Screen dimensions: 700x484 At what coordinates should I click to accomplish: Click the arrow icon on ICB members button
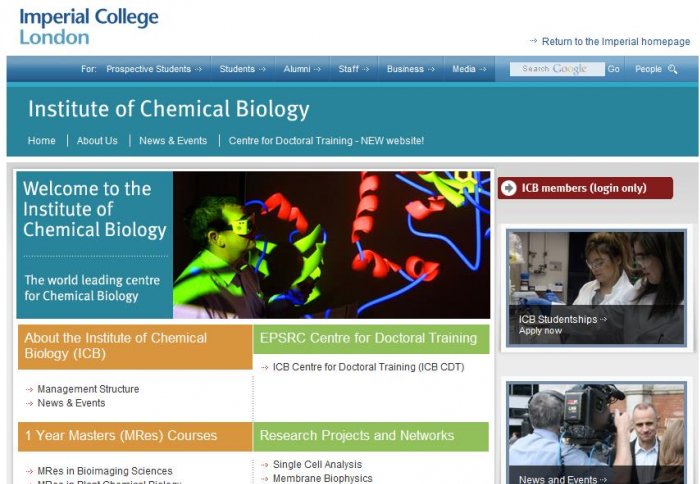point(509,188)
